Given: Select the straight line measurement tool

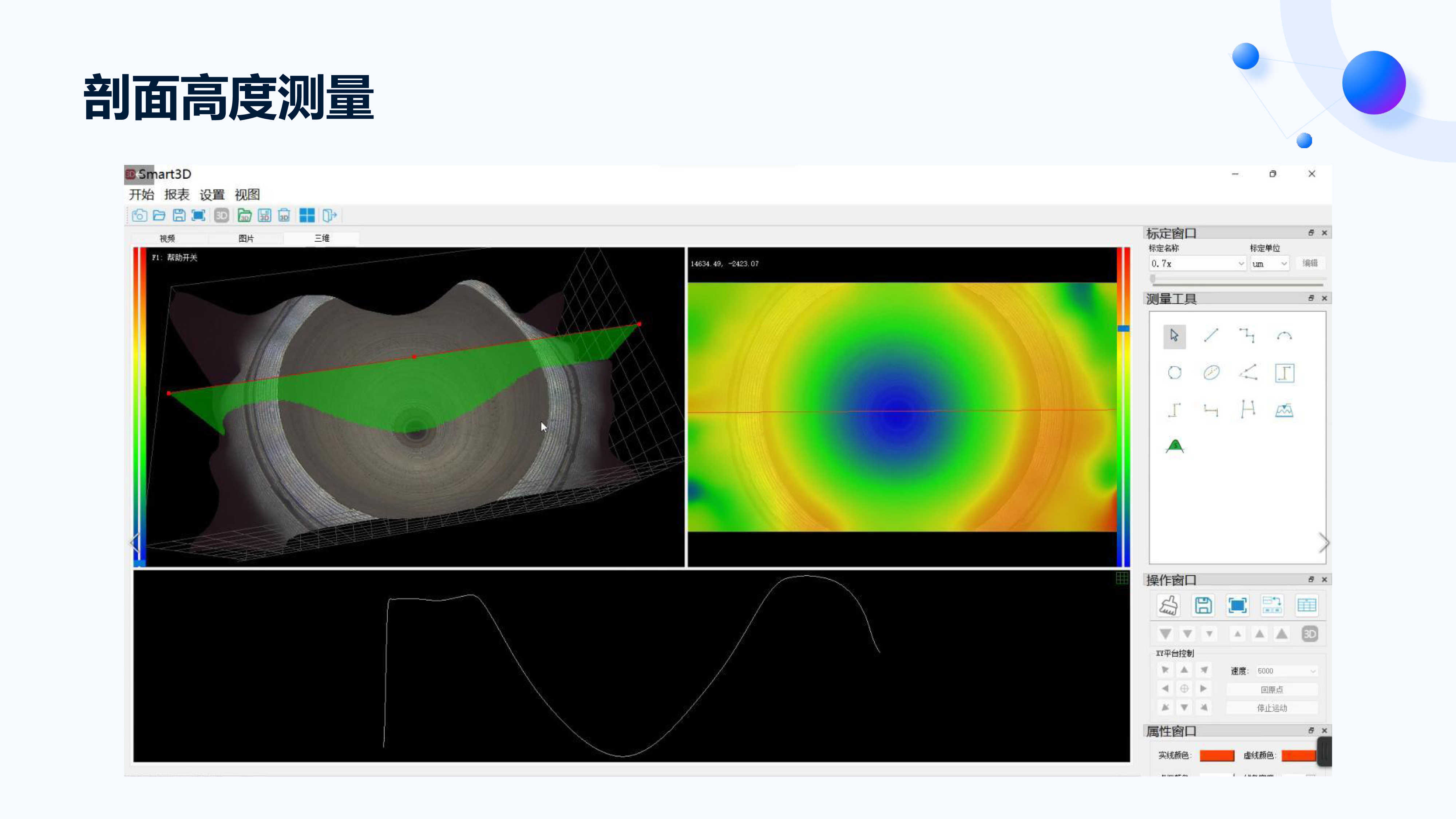Looking at the screenshot, I should click(x=1211, y=336).
